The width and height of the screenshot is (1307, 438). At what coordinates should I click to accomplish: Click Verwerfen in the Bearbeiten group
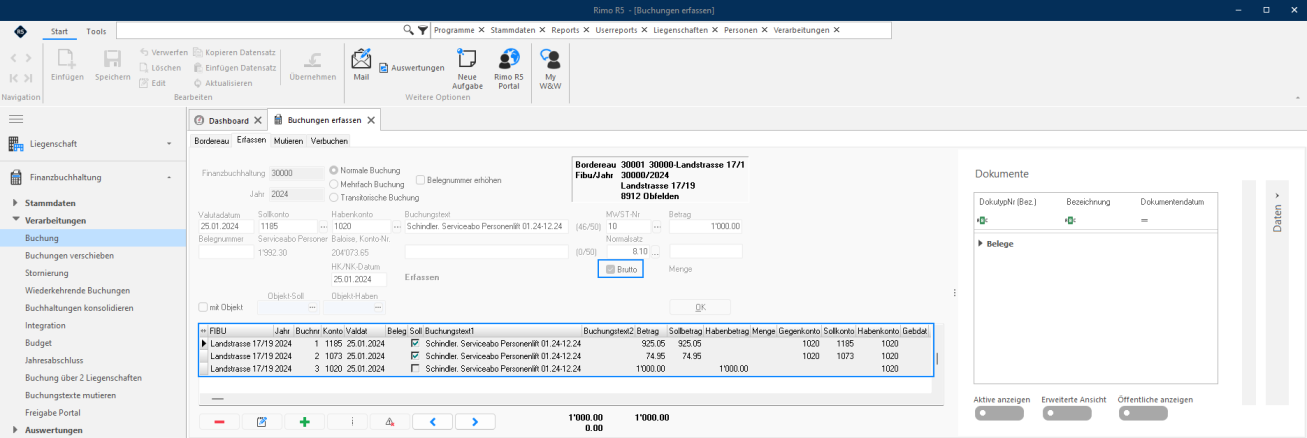tap(162, 52)
